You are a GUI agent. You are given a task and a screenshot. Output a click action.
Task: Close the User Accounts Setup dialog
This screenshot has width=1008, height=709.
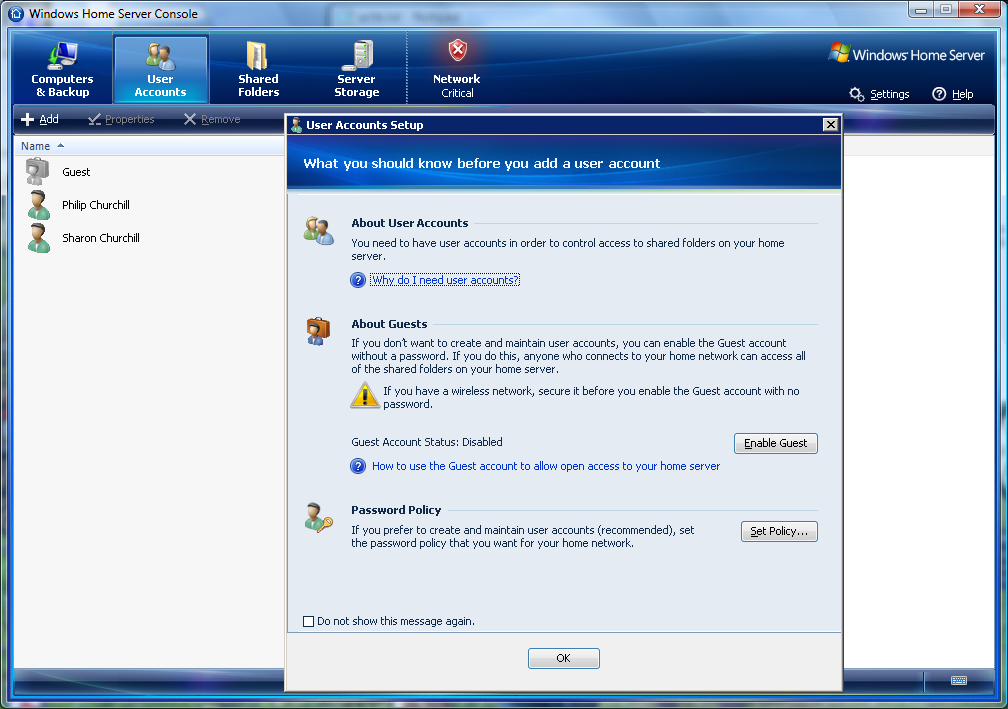click(831, 125)
